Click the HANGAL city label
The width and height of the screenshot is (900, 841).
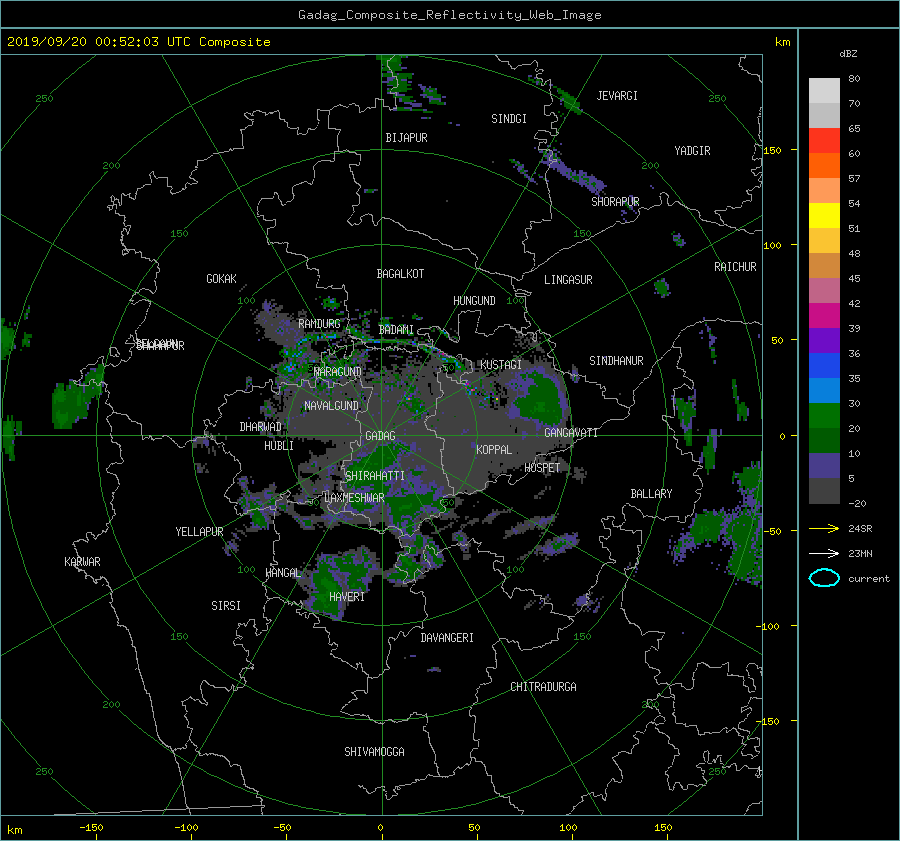pyautogui.click(x=283, y=573)
